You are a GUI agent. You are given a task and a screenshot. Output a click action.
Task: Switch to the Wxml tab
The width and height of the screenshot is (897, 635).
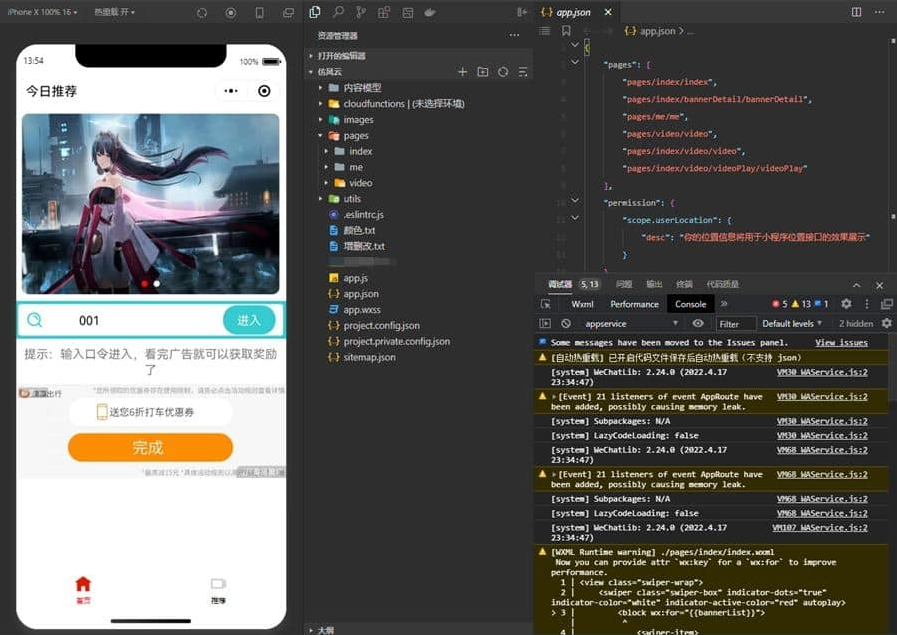click(582, 304)
